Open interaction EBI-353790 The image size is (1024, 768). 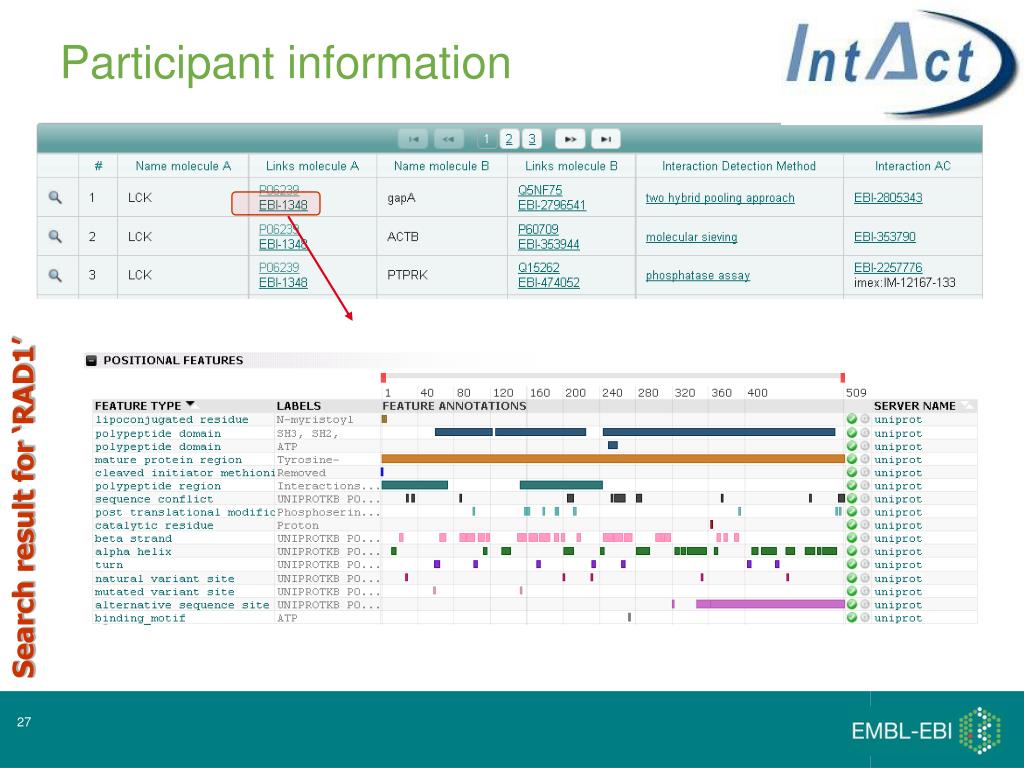coord(885,236)
